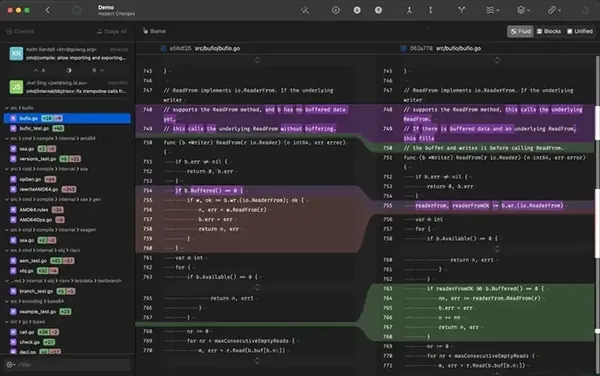Screen dimensions: 600x376
Task: Click the greyed circular icon beside back arrow
Action: 77,10
